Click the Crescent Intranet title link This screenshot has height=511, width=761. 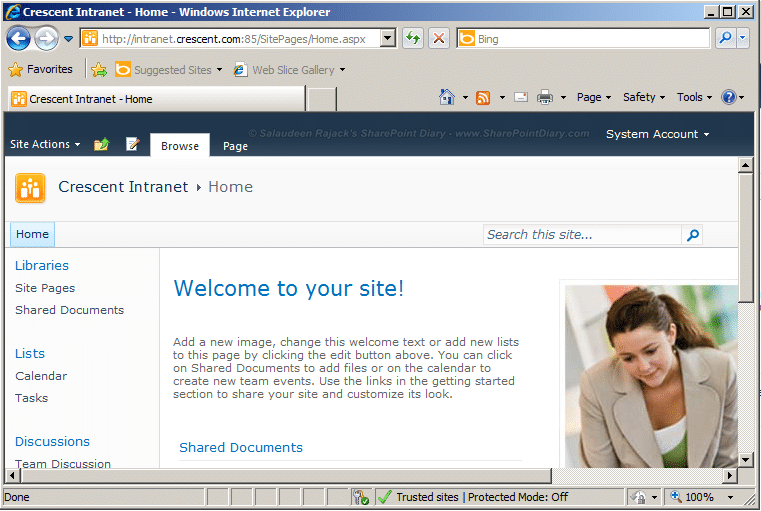(x=123, y=187)
